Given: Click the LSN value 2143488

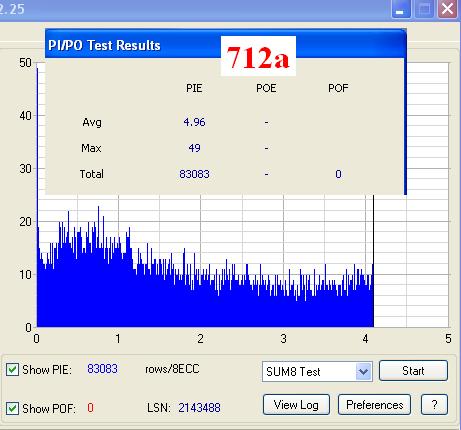Looking at the screenshot, I should pyautogui.click(x=199, y=408).
